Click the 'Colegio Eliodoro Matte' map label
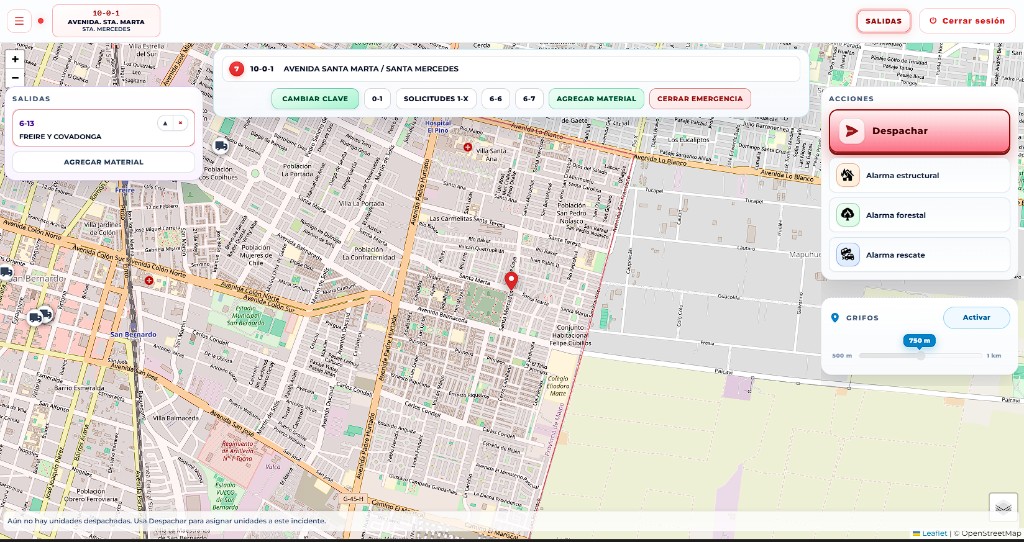The width and height of the screenshot is (1024, 542). tap(558, 385)
